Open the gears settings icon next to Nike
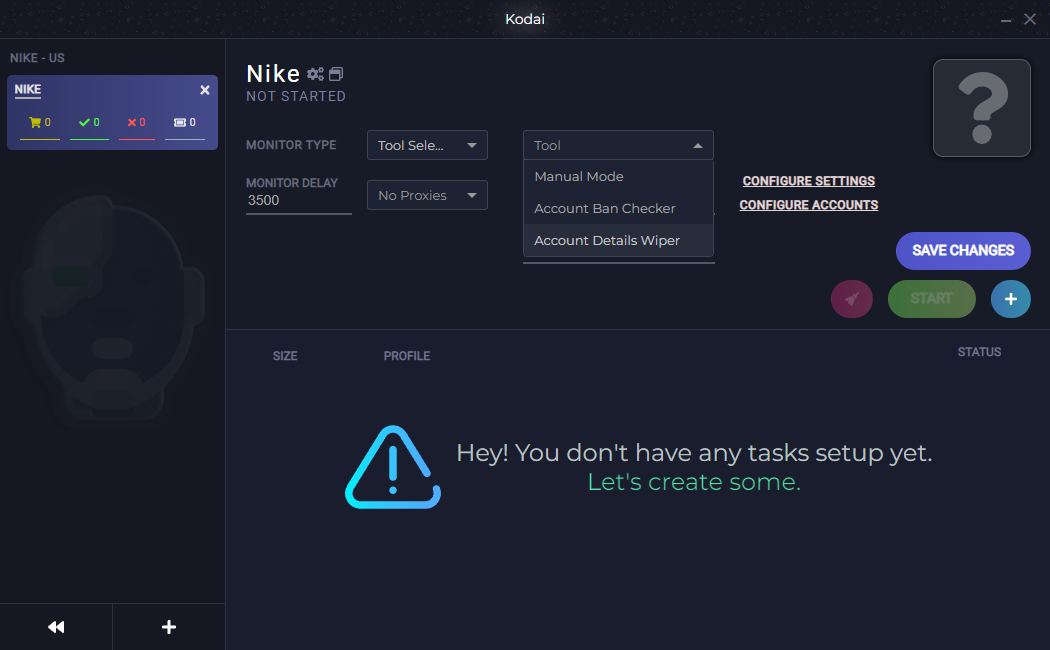Image resolution: width=1050 pixels, height=650 pixels. click(x=315, y=74)
